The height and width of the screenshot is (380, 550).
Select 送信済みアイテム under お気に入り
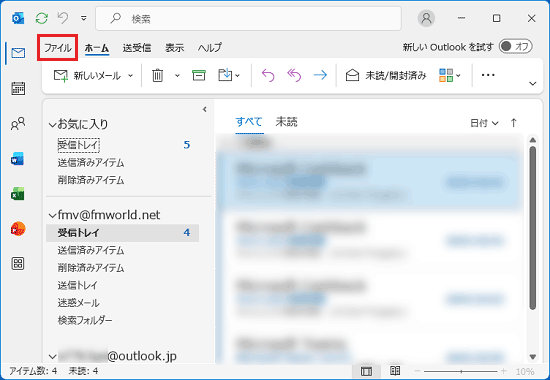point(91,163)
